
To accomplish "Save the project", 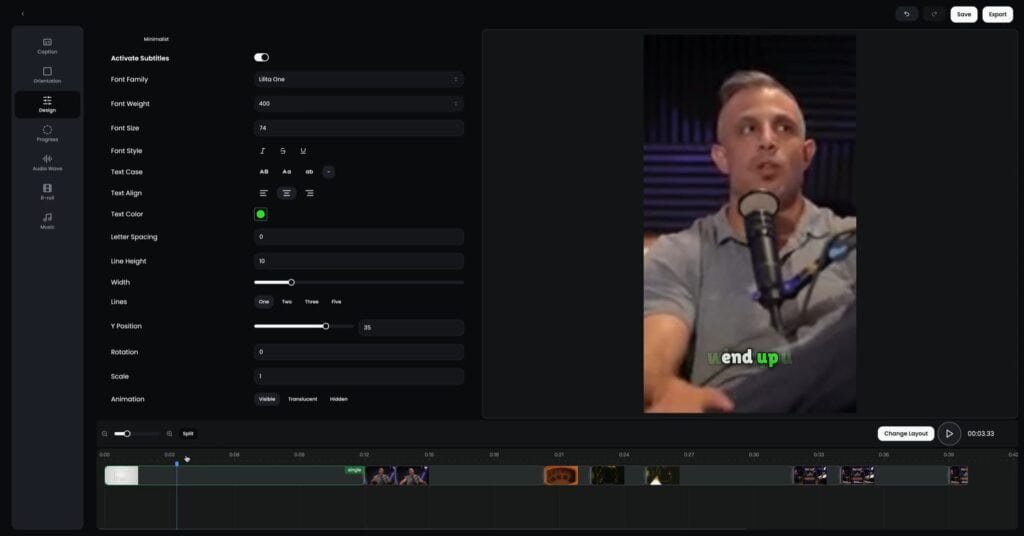I will 963,14.
